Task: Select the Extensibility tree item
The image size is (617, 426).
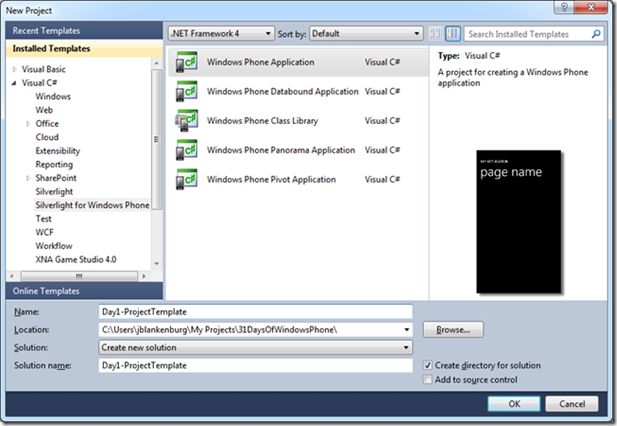Action: pyautogui.click(x=58, y=151)
